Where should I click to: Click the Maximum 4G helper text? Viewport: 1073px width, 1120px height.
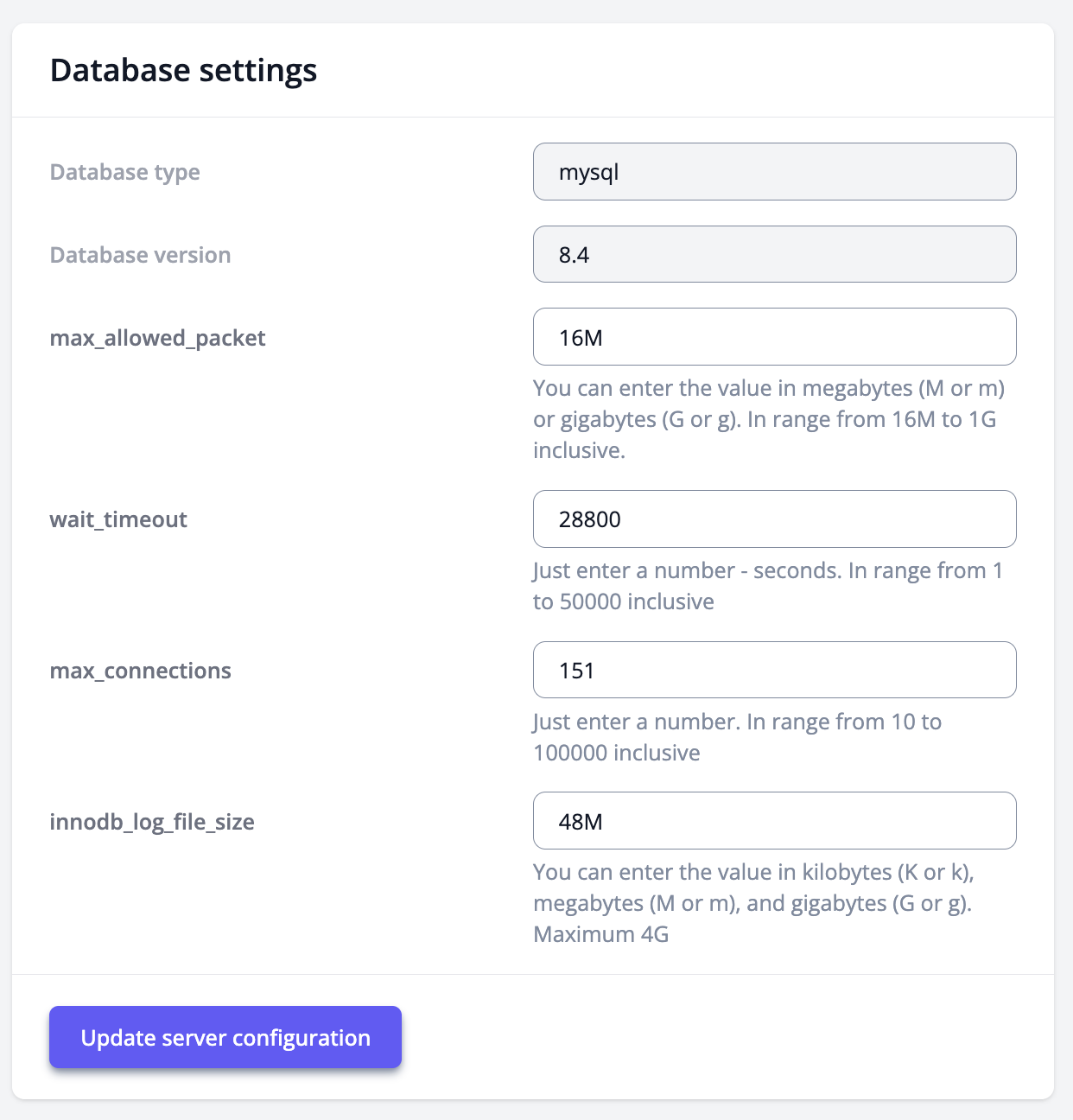[x=601, y=934]
